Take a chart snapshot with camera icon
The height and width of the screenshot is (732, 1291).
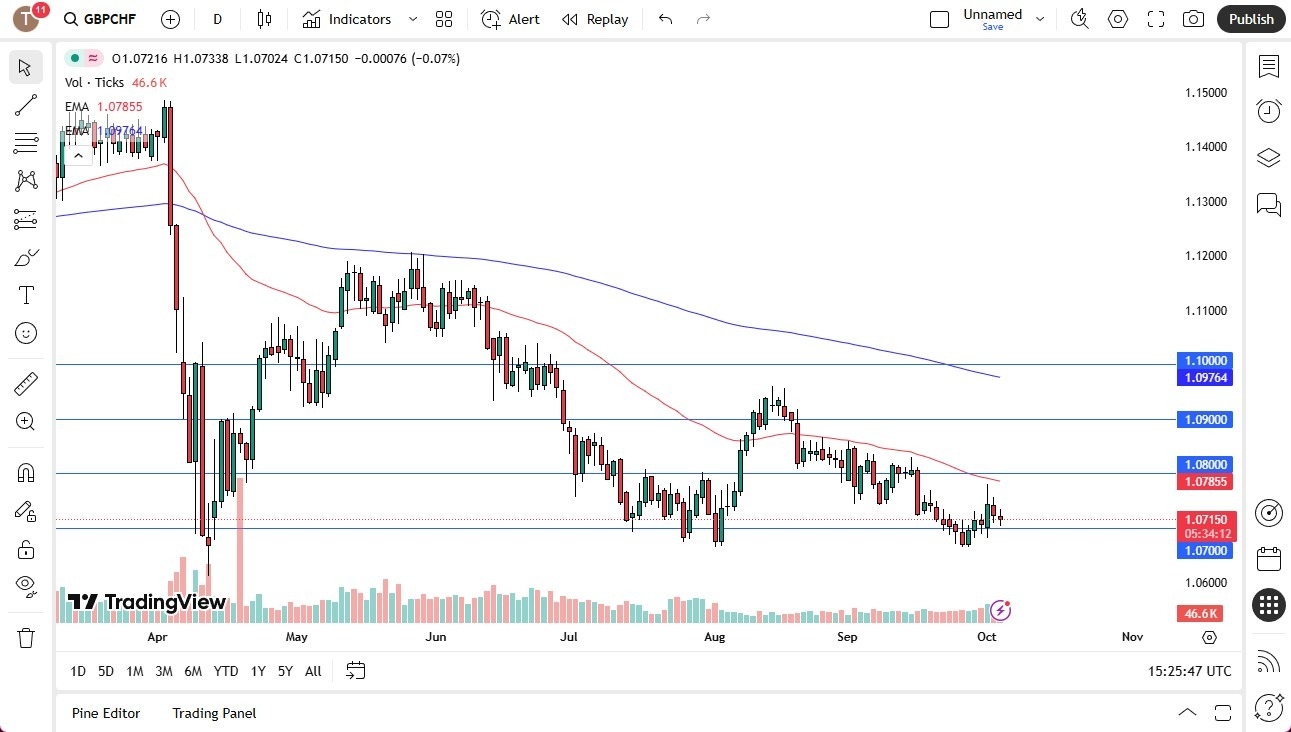1192,19
